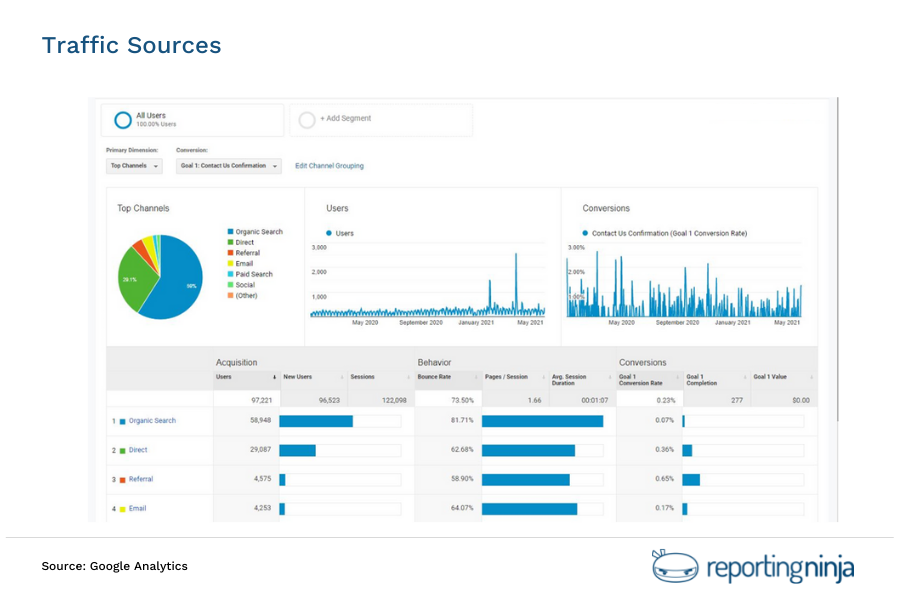Click the Direct legend color square

[x=232, y=240]
